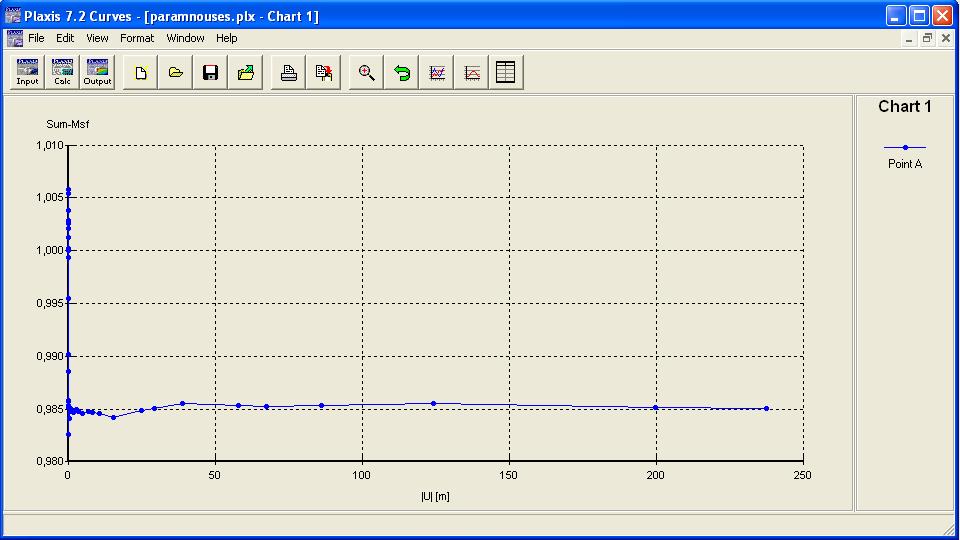The height and width of the screenshot is (540, 960).
Task: Open the Format menu
Action: (x=137, y=38)
